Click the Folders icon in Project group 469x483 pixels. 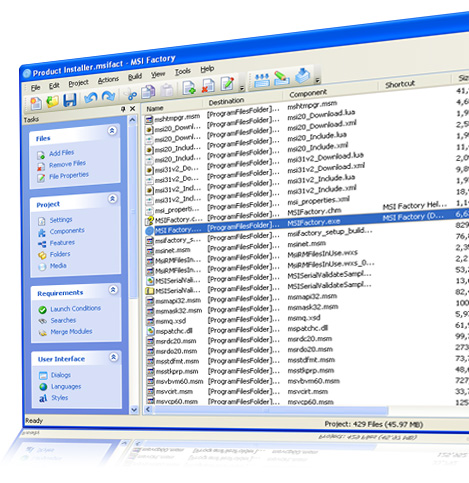pos(42,255)
